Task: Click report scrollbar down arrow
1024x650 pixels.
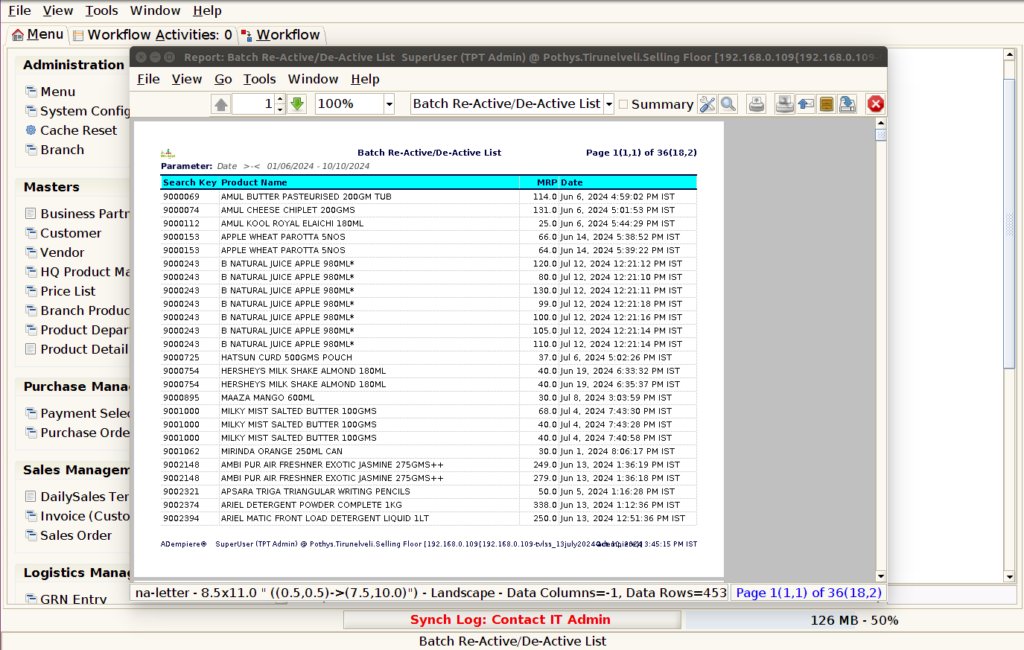Action: (880, 576)
